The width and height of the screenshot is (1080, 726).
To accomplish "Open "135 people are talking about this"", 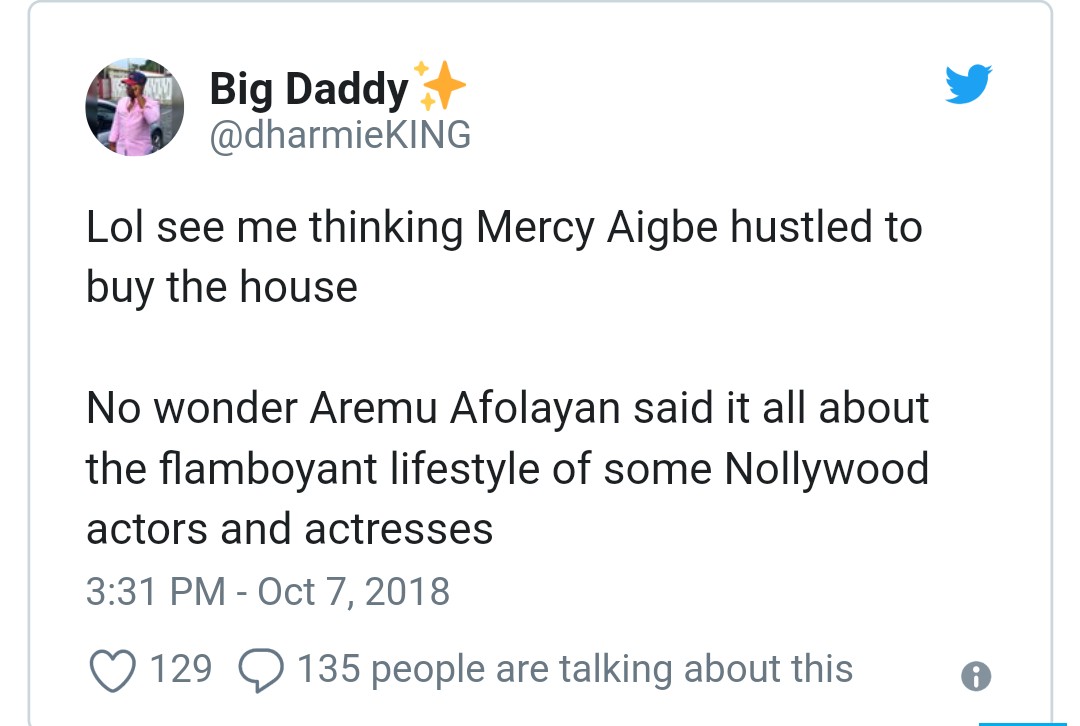I will pos(575,669).
